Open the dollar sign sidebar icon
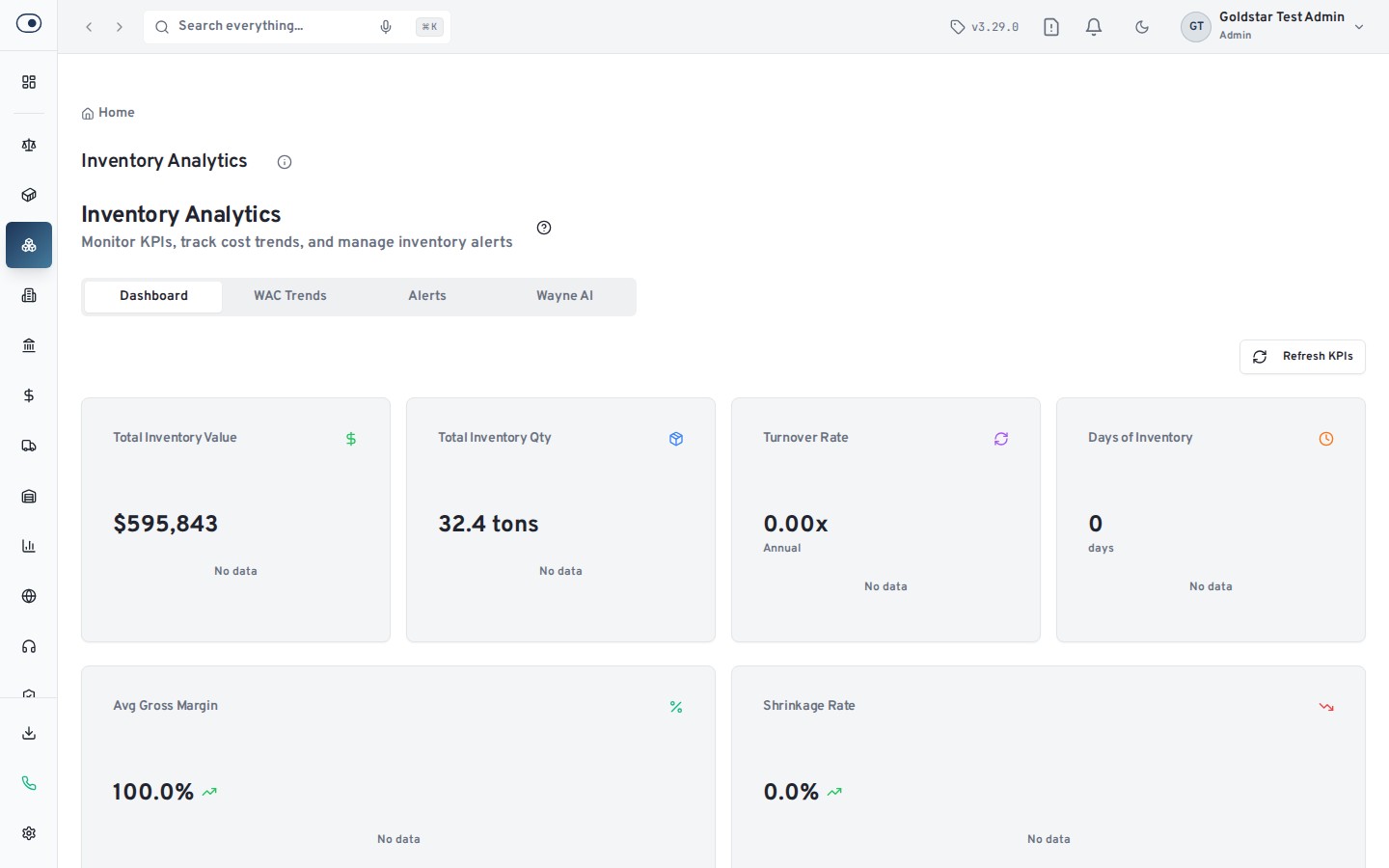The height and width of the screenshot is (868, 1389). [29, 395]
